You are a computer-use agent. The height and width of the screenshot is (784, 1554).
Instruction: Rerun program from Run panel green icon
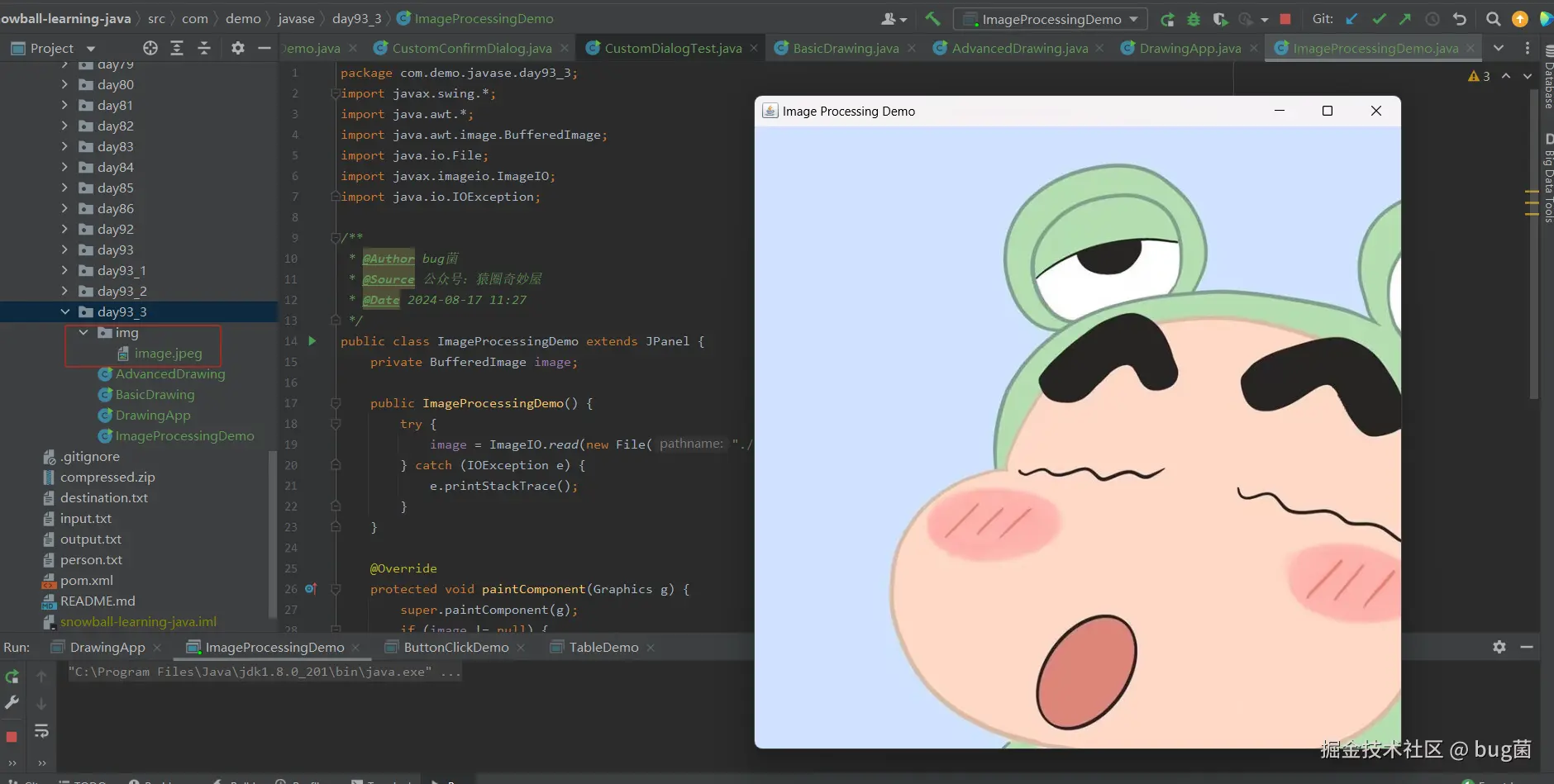click(12, 677)
